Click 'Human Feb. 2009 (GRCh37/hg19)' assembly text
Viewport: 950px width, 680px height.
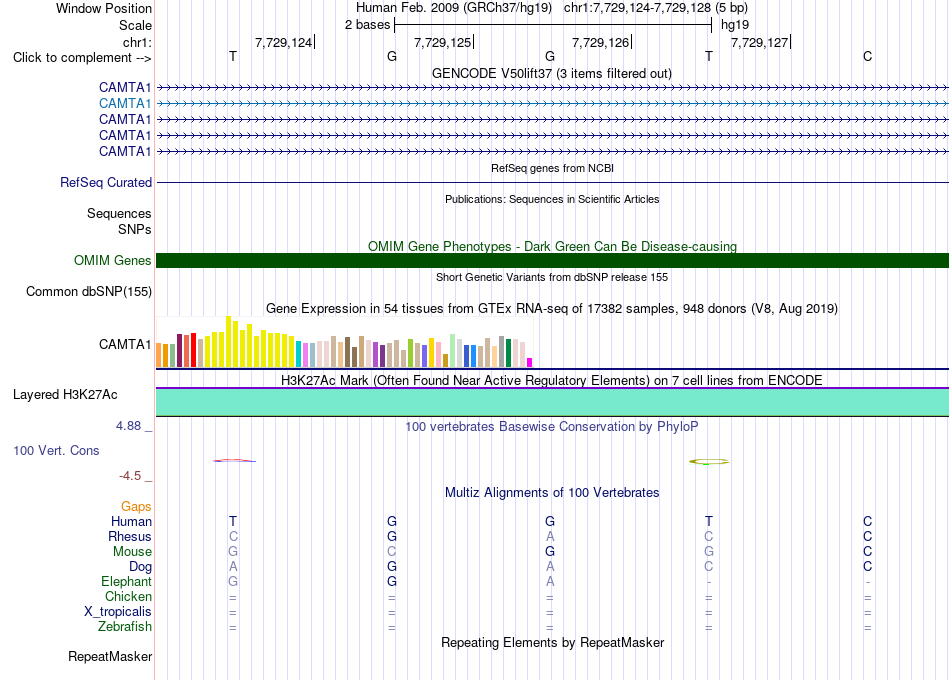[454, 8]
